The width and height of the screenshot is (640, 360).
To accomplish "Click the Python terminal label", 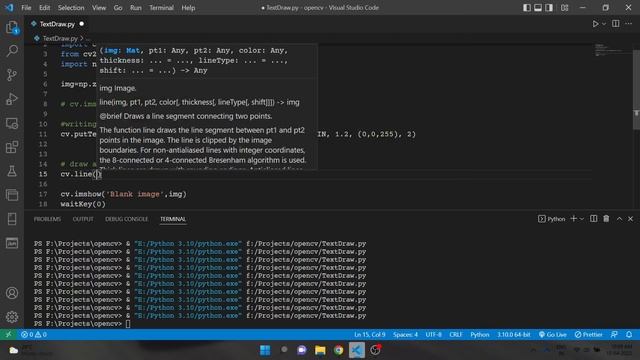I will (551, 219).
